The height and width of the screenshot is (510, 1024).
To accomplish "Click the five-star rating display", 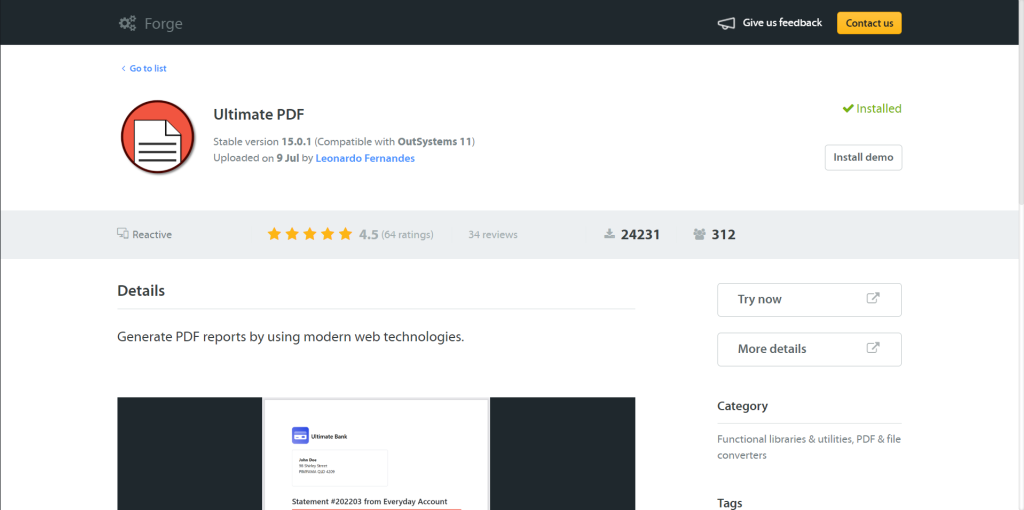I will (x=309, y=234).
